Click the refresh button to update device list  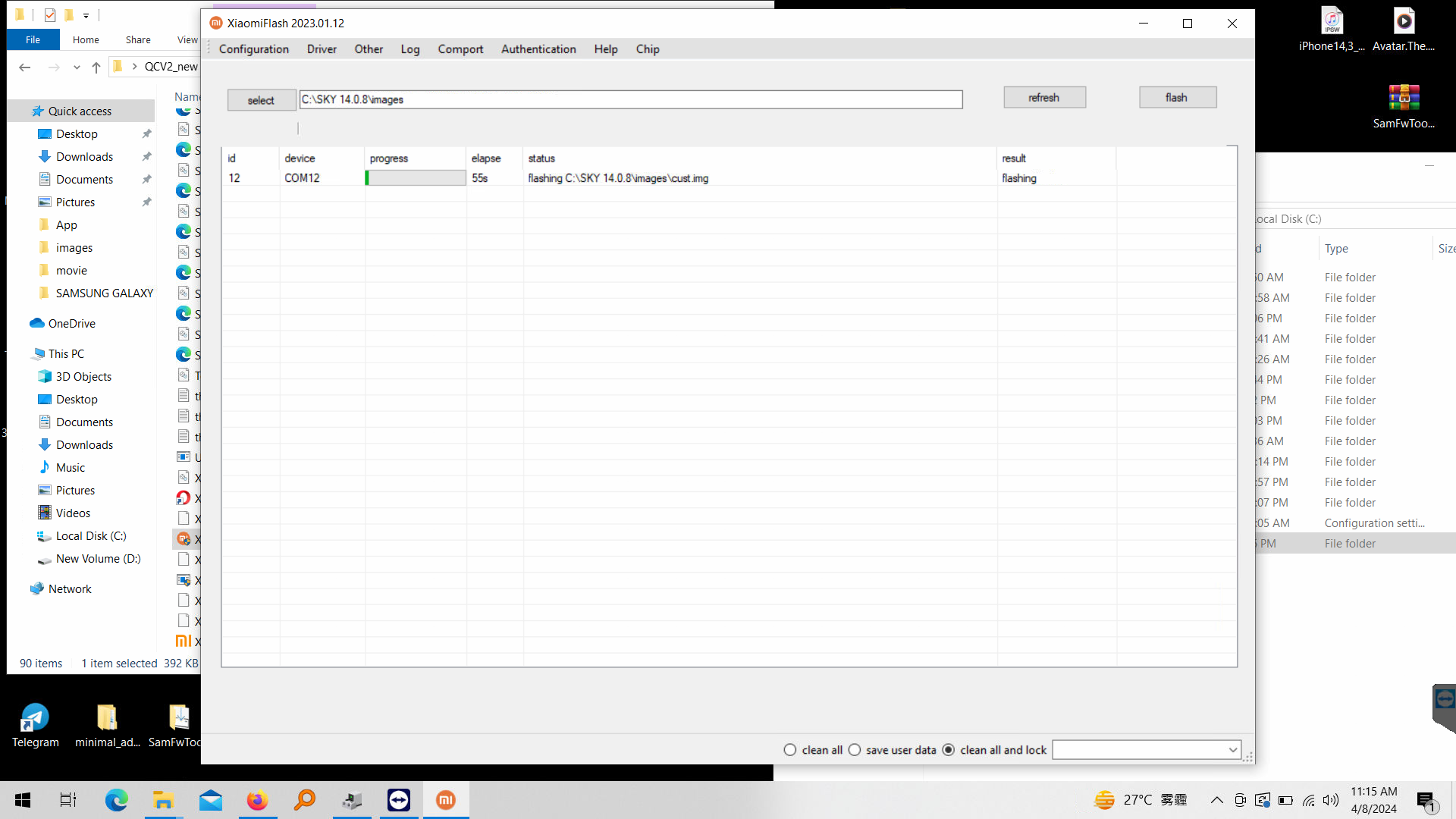(1044, 97)
